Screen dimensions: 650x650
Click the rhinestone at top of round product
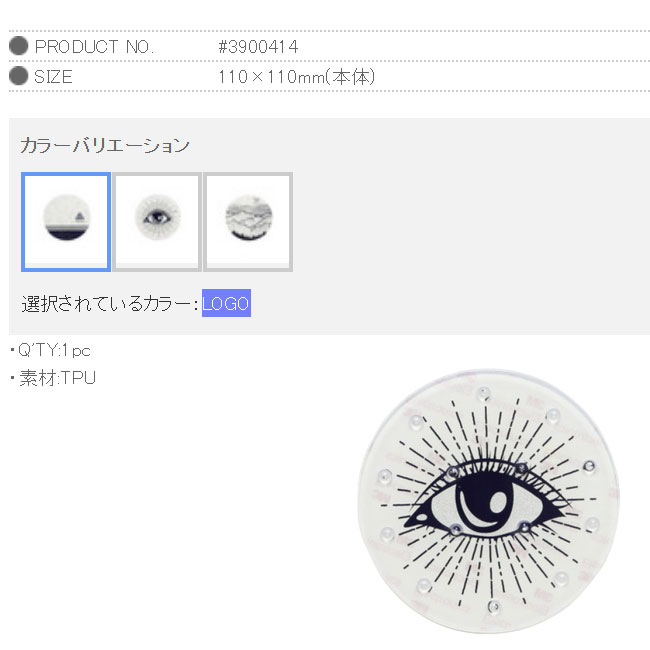[484, 393]
